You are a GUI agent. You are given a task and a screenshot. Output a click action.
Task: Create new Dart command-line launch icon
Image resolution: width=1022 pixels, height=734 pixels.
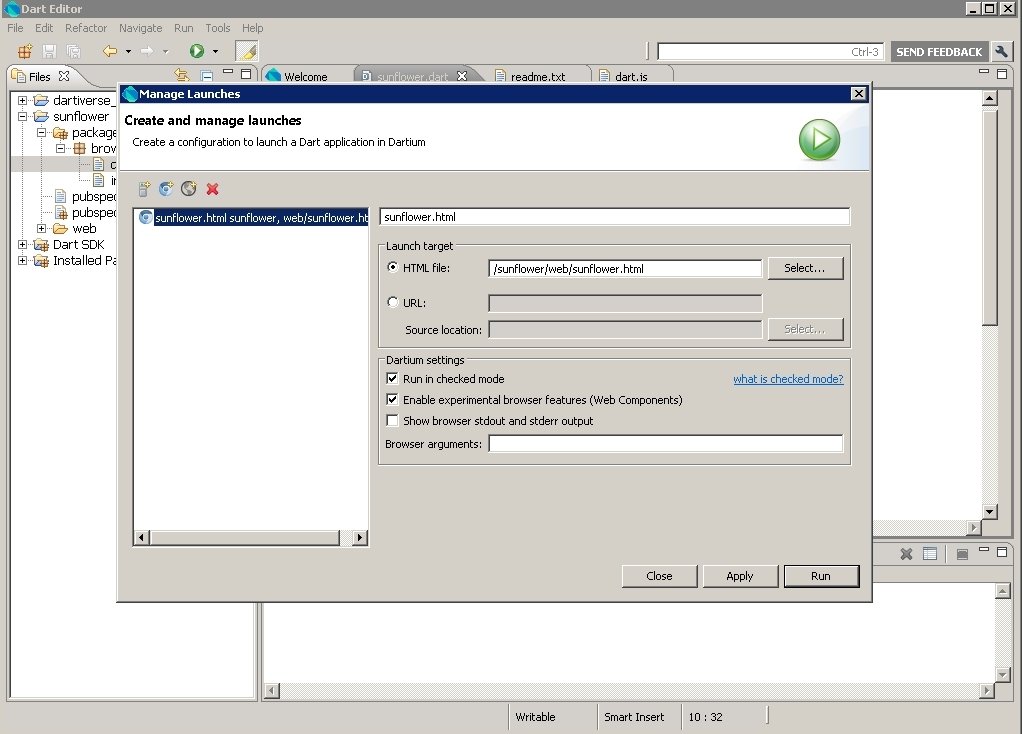click(144, 189)
